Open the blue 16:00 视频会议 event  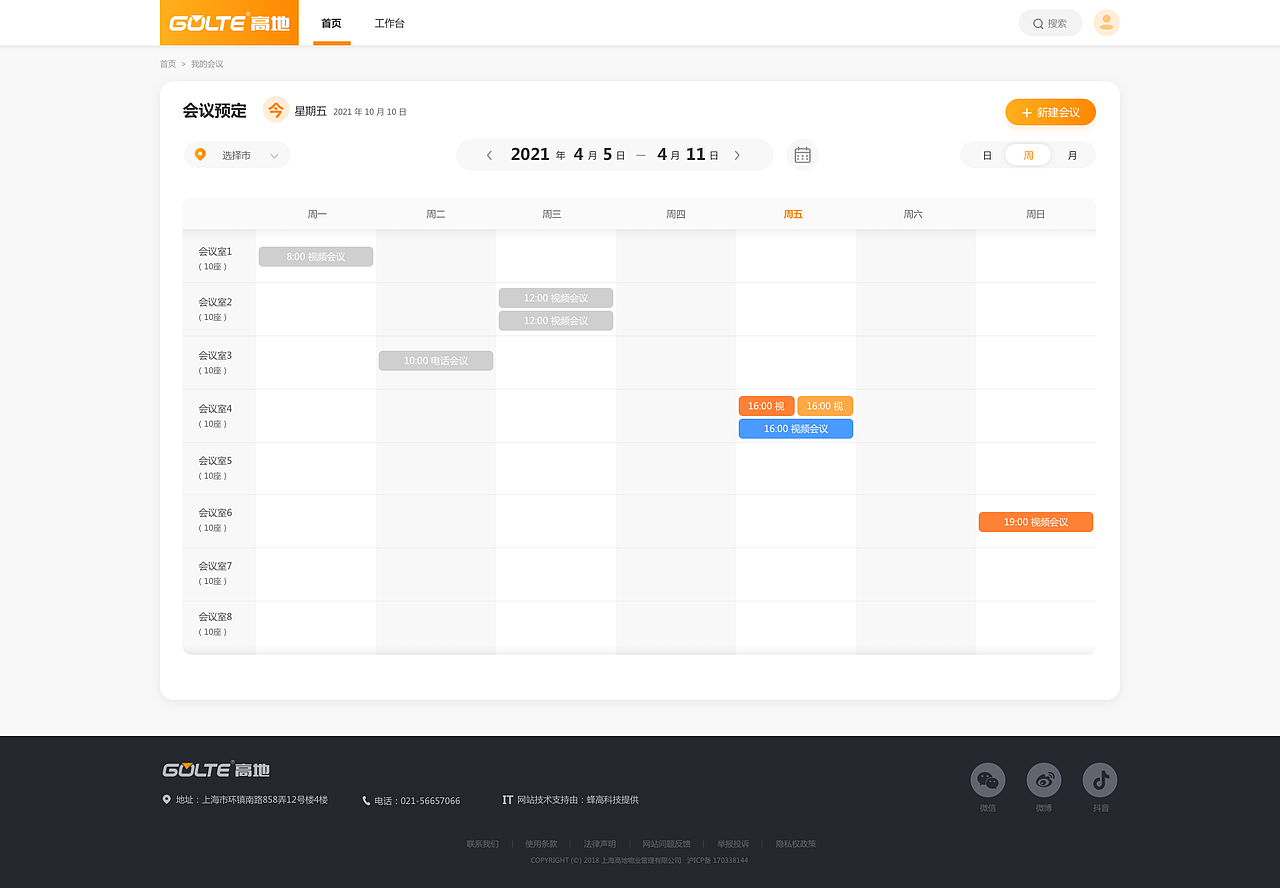tap(796, 429)
